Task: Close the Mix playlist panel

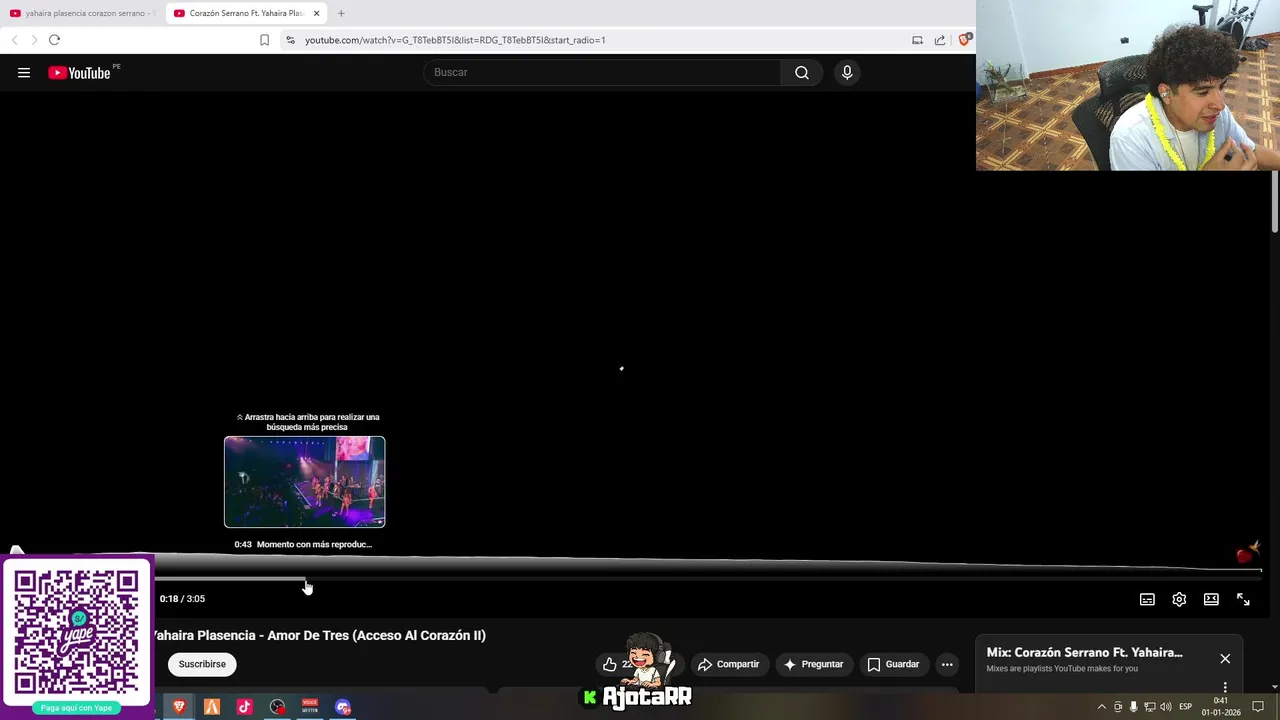Action: point(1225,658)
